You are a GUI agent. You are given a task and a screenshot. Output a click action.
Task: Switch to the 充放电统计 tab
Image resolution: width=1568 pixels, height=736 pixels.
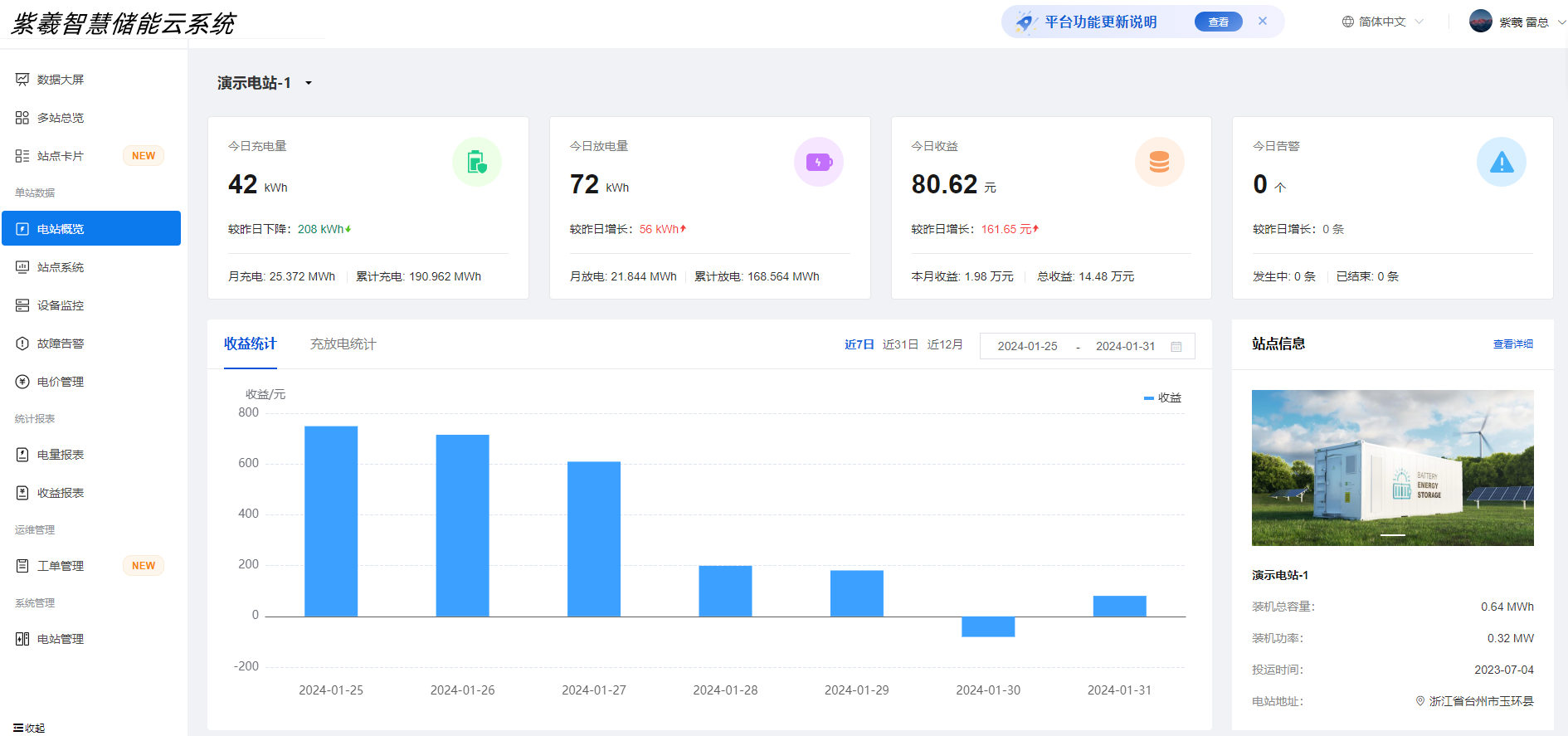coord(343,344)
